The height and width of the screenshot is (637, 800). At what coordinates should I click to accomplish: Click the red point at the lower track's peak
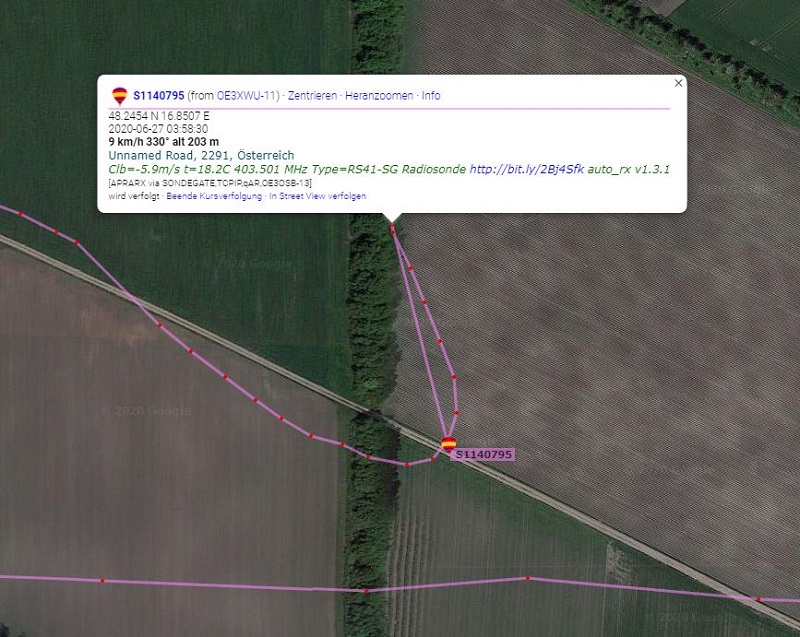[528, 578]
